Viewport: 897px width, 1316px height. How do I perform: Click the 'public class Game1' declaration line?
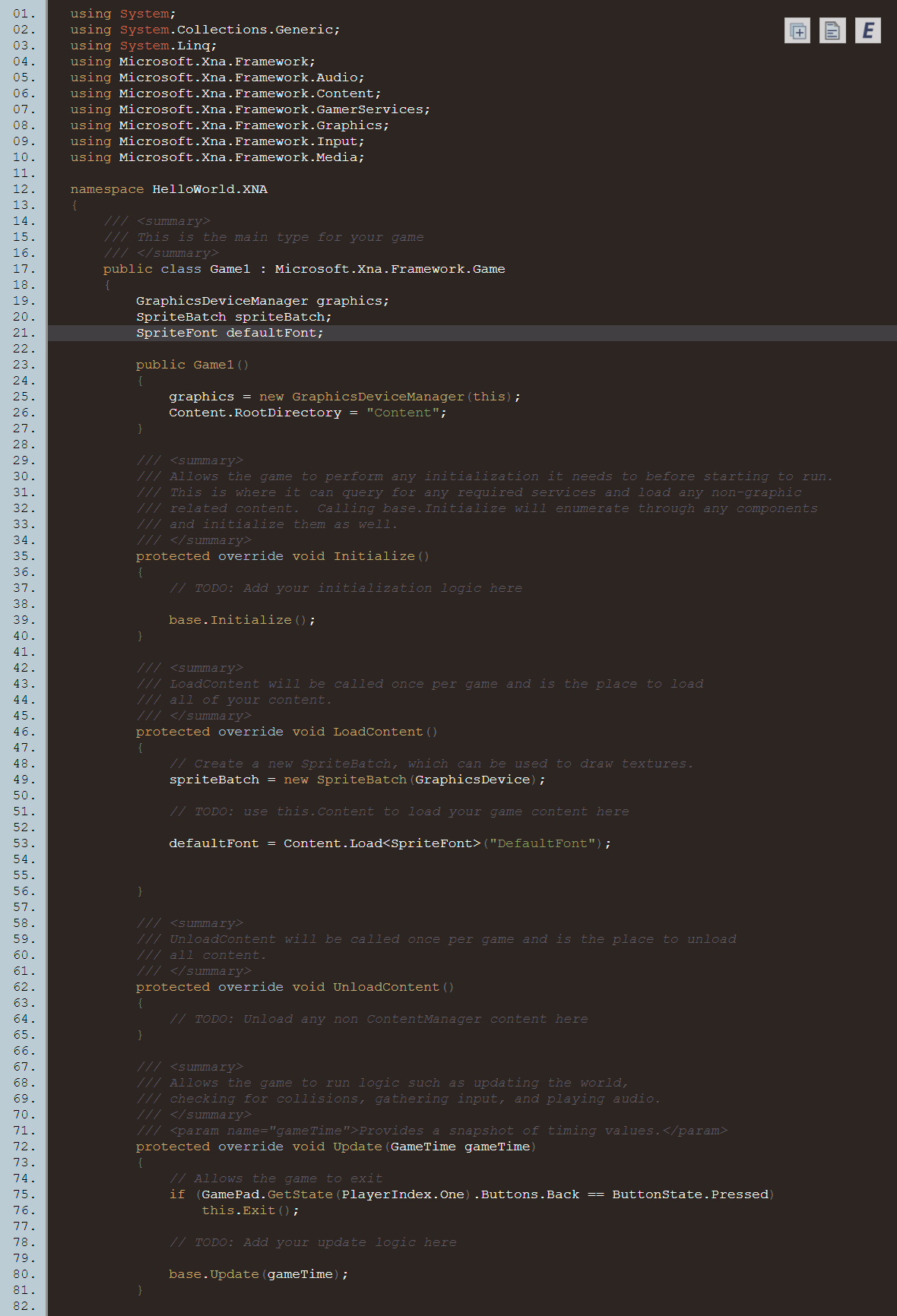tap(304, 269)
